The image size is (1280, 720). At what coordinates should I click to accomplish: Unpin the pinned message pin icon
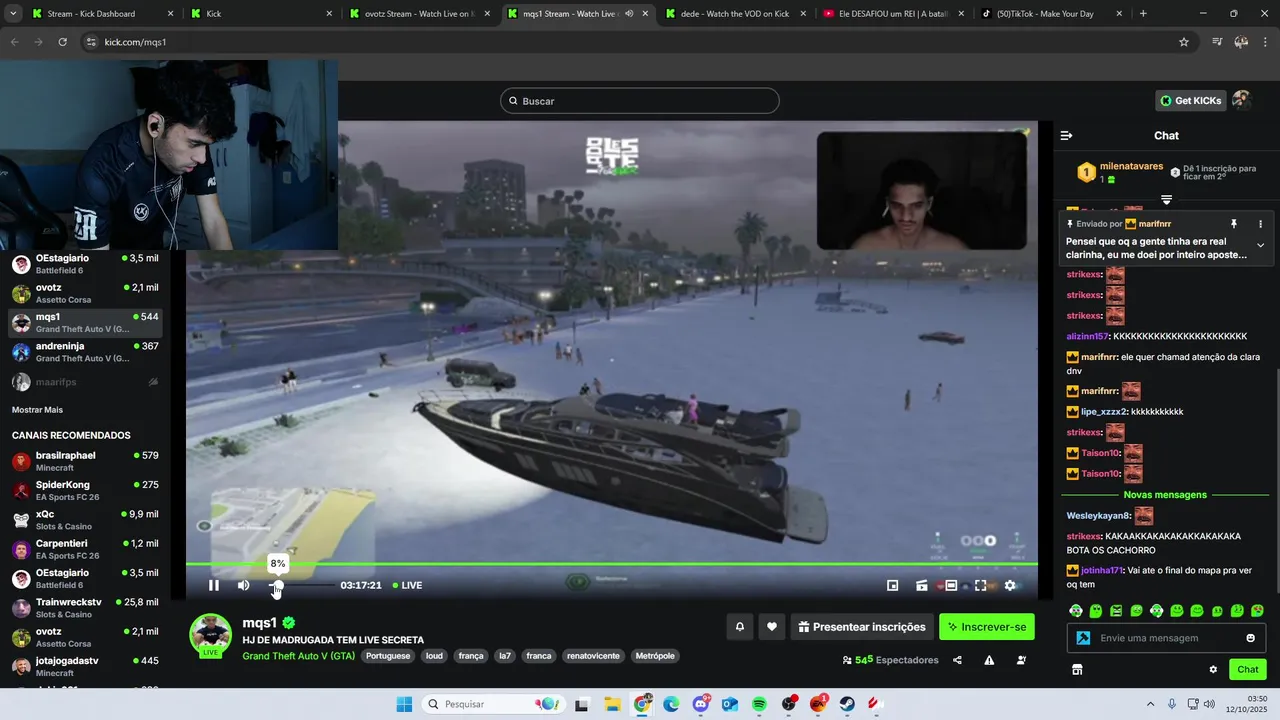(1234, 224)
